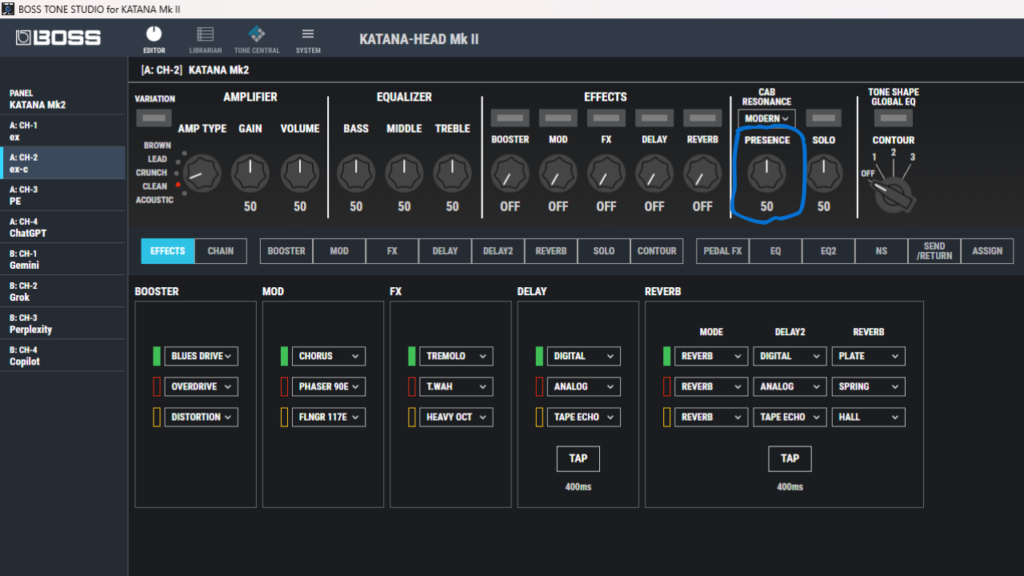Select yellow FX slot indicator for Heavy Oct
This screenshot has width=1024, height=576.
tap(411, 417)
